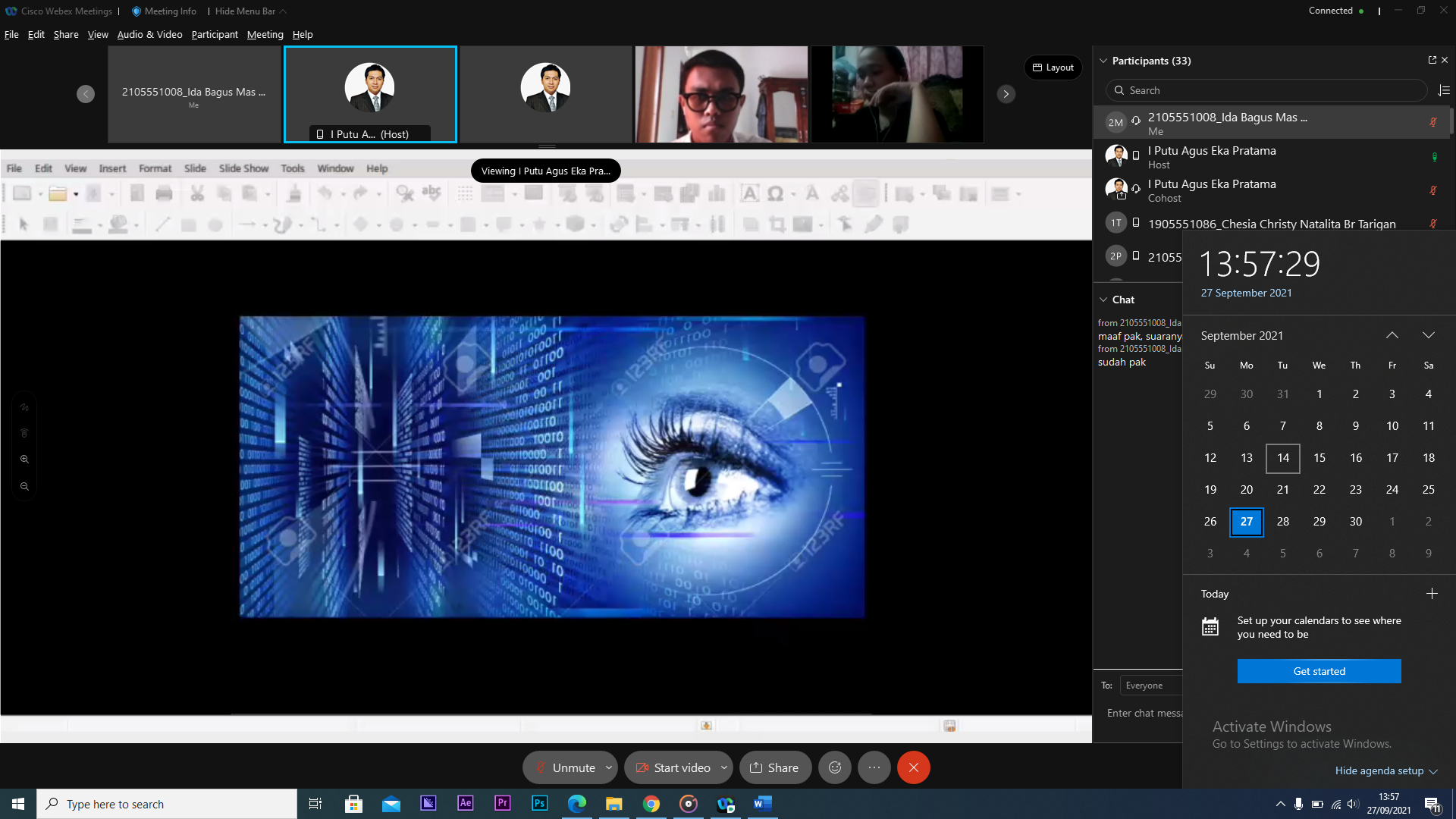Open Mail app from taskbar
The width and height of the screenshot is (1456, 819).
click(391, 804)
